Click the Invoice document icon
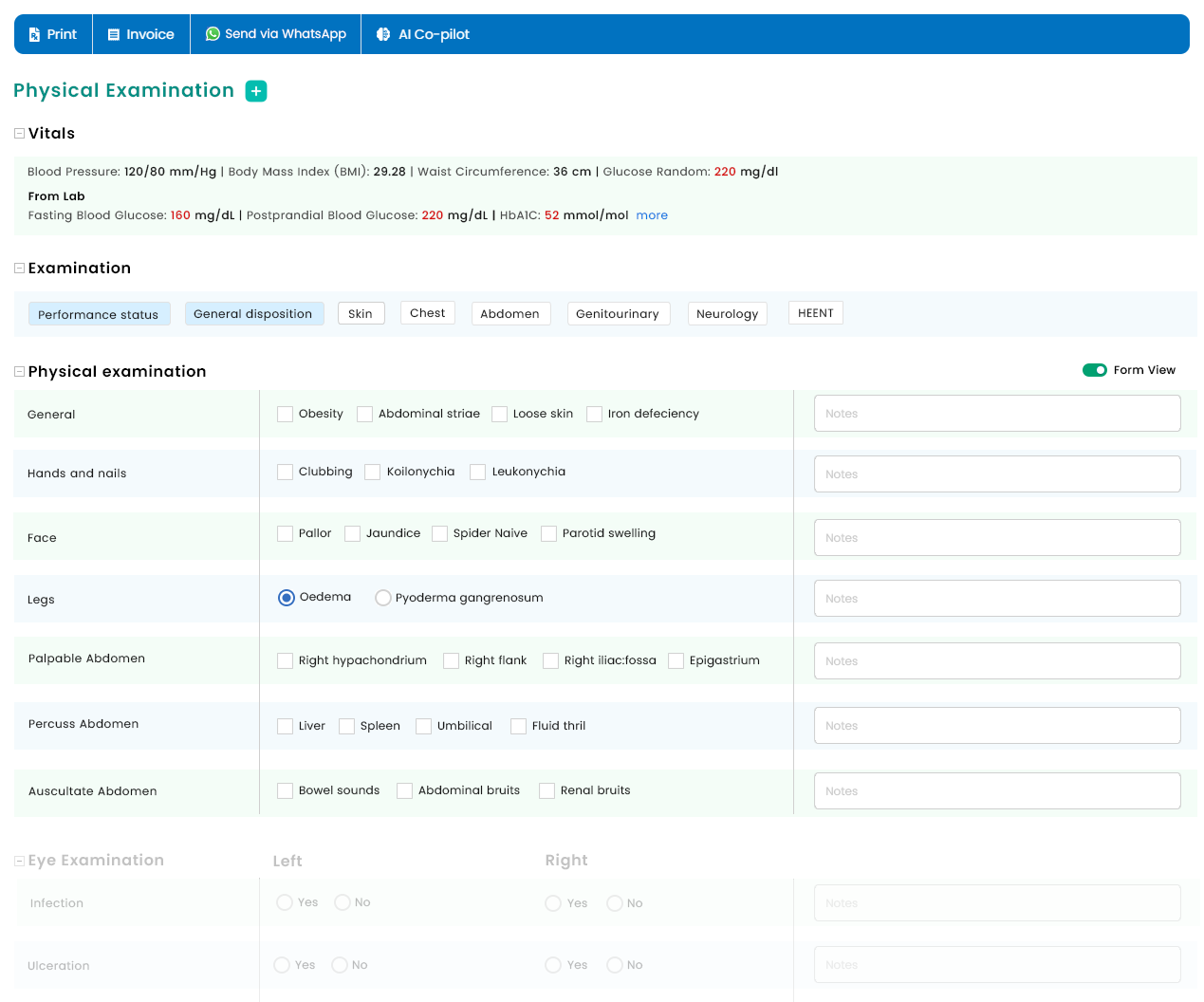 tap(114, 34)
